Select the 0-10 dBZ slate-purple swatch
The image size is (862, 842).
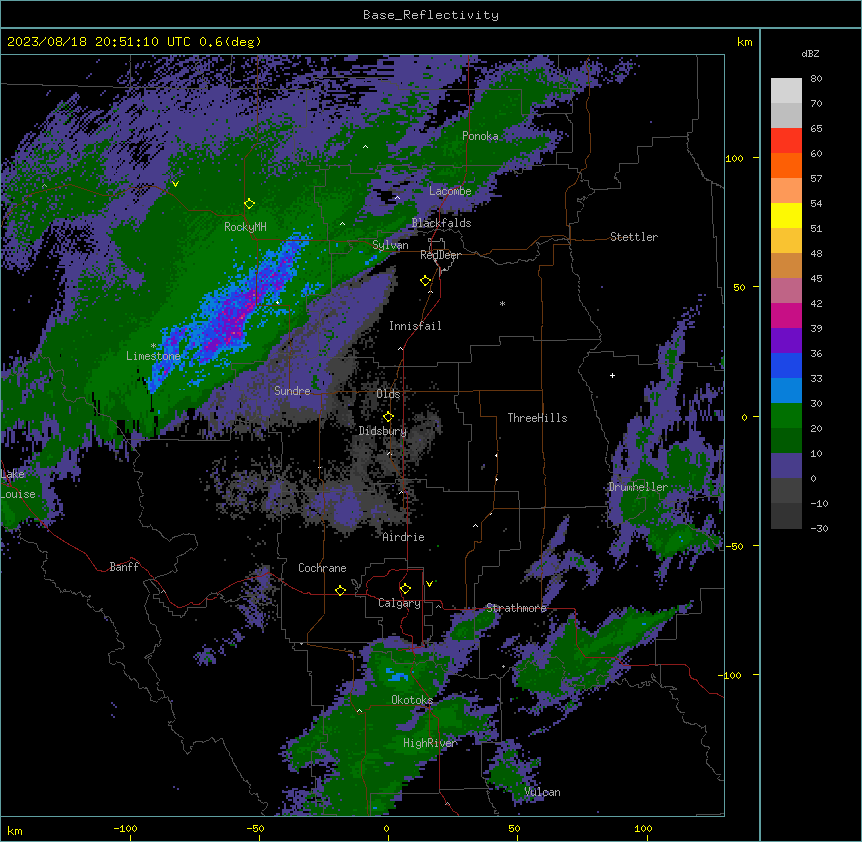[x=786, y=466]
